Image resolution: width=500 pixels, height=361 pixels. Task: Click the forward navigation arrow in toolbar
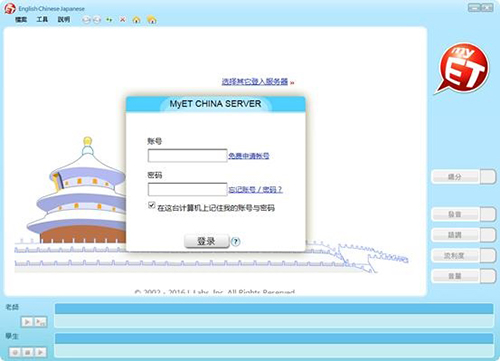(x=97, y=20)
